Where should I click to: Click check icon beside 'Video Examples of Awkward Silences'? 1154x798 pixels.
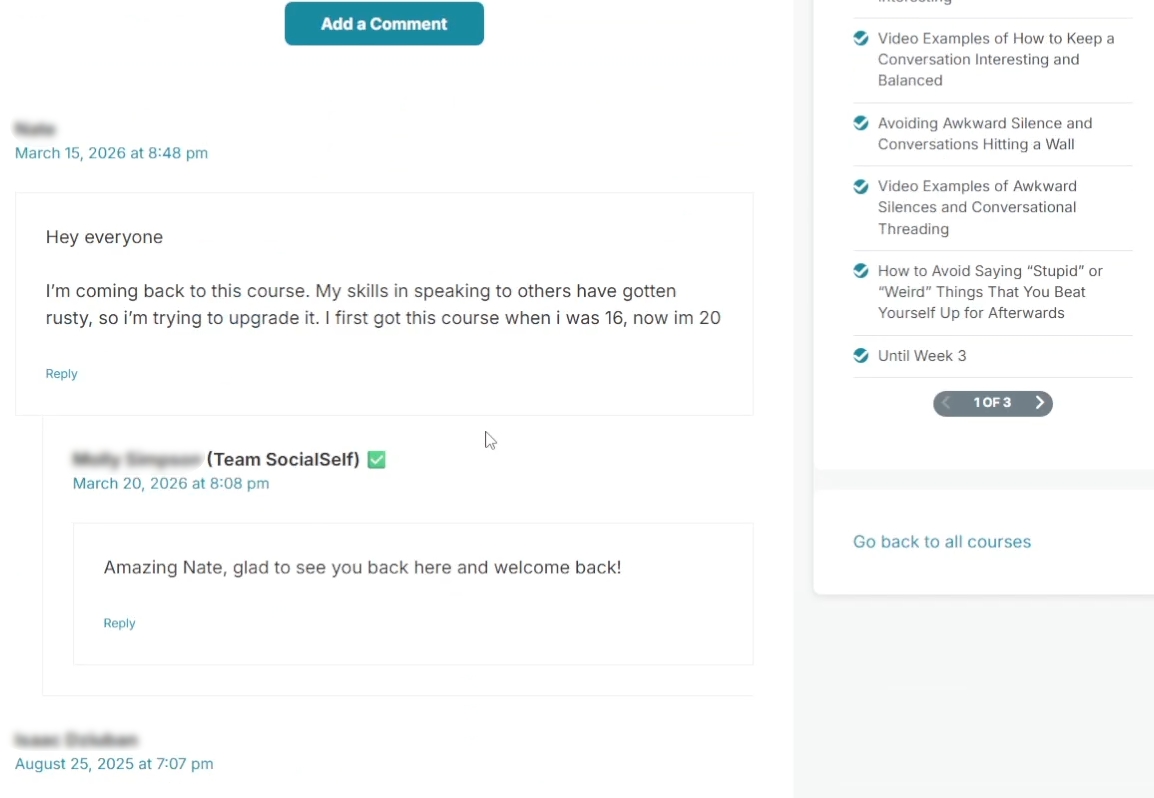point(860,186)
